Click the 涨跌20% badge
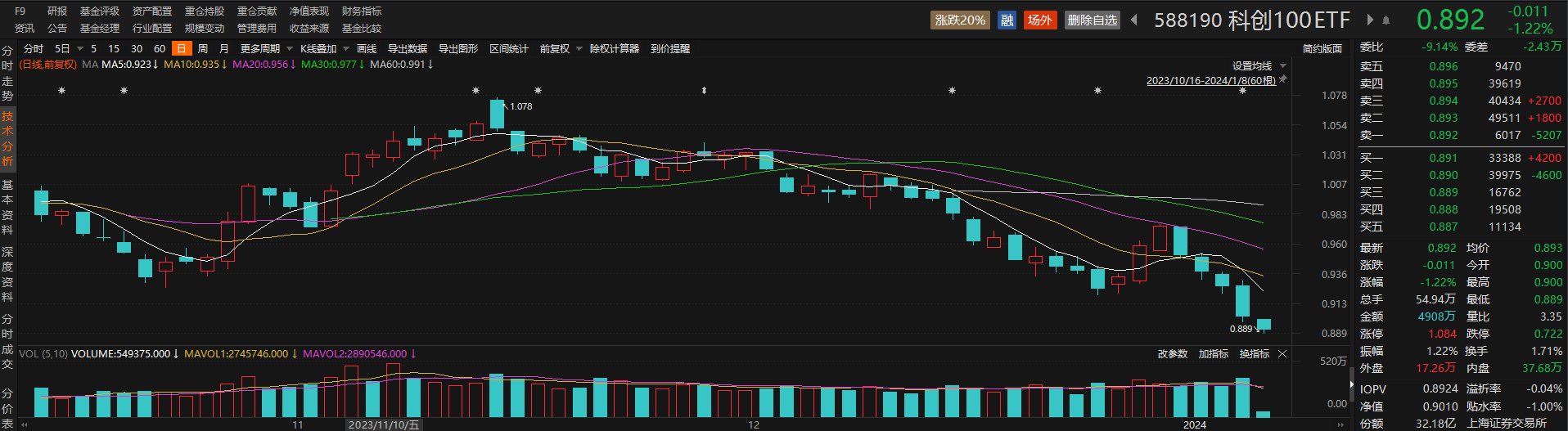1568x431 pixels. pyautogui.click(x=960, y=20)
